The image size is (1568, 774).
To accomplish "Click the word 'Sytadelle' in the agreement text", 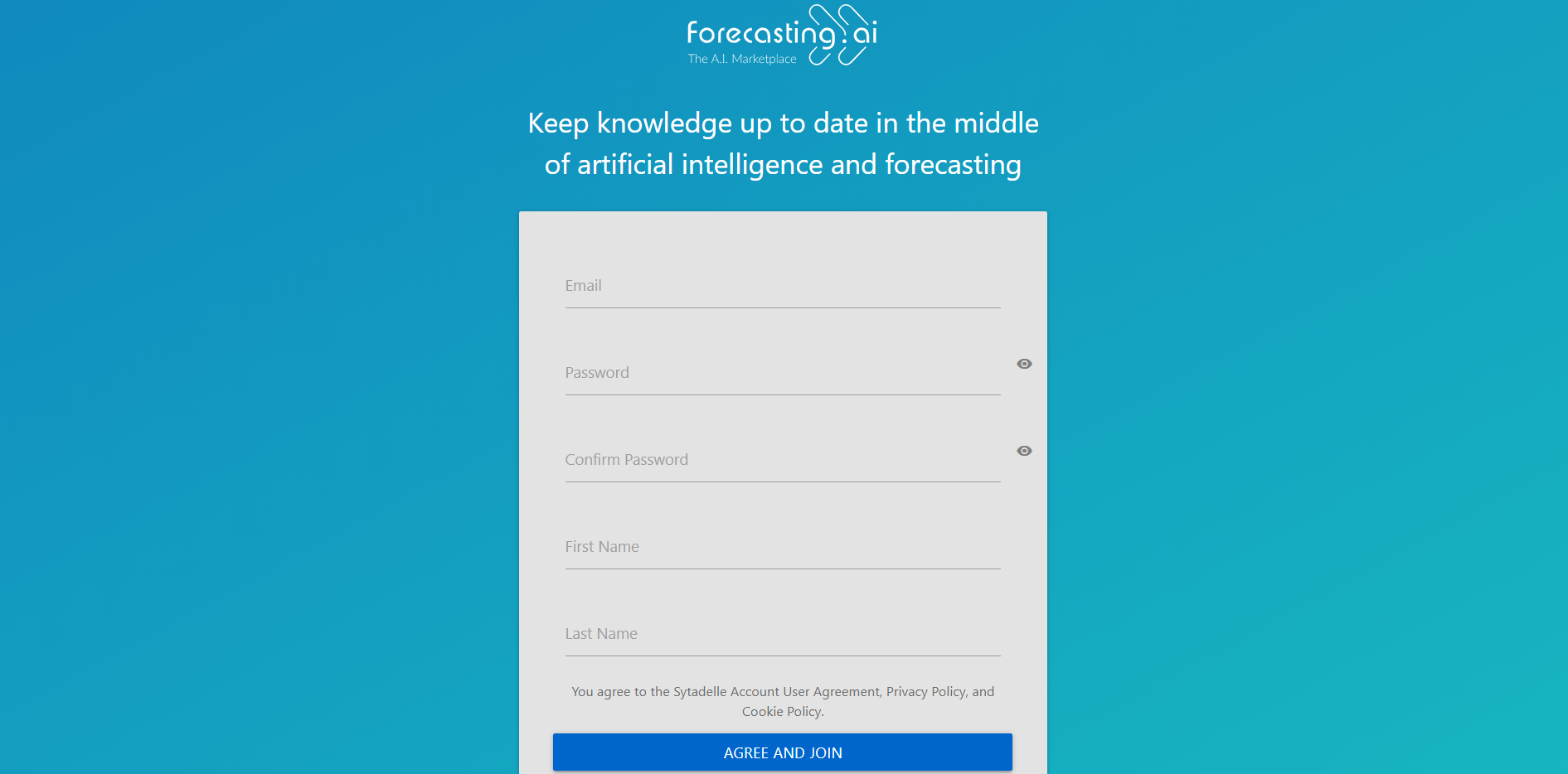I will pos(699,692).
